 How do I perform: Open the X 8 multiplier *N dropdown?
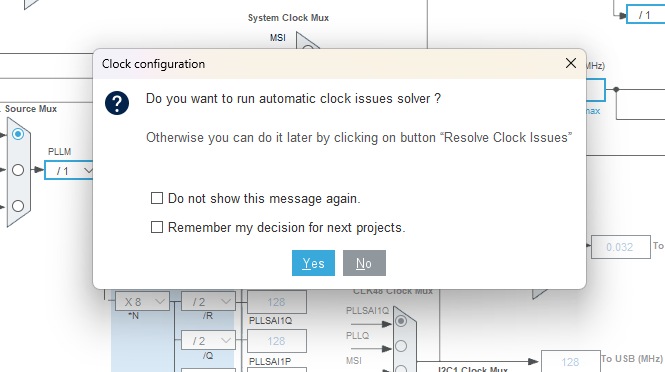[142, 302]
